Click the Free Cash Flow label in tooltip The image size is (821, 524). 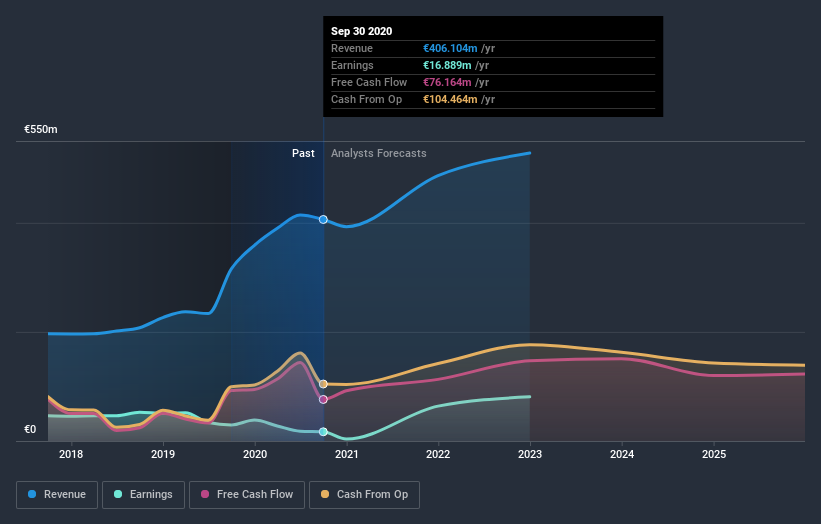coord(369,83)
